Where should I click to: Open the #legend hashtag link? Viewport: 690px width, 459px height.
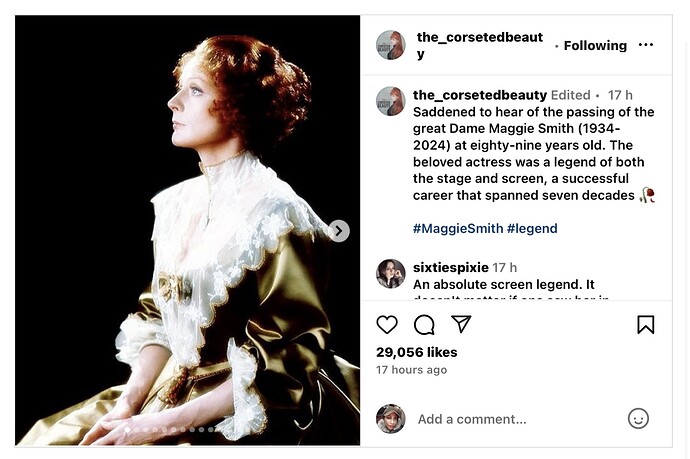click(x=532, y=228)
